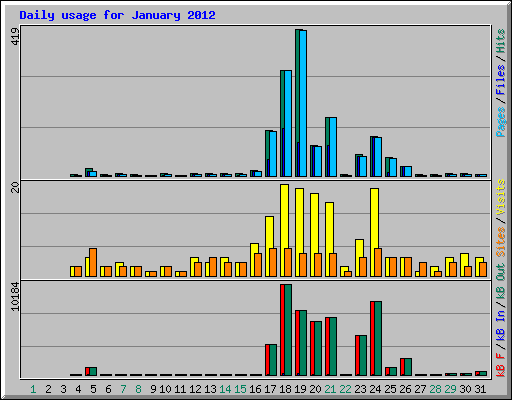This screenshot has height=400, width=512.
Task: Click the green kB Out bar for day 24
Action: (378, 338)
